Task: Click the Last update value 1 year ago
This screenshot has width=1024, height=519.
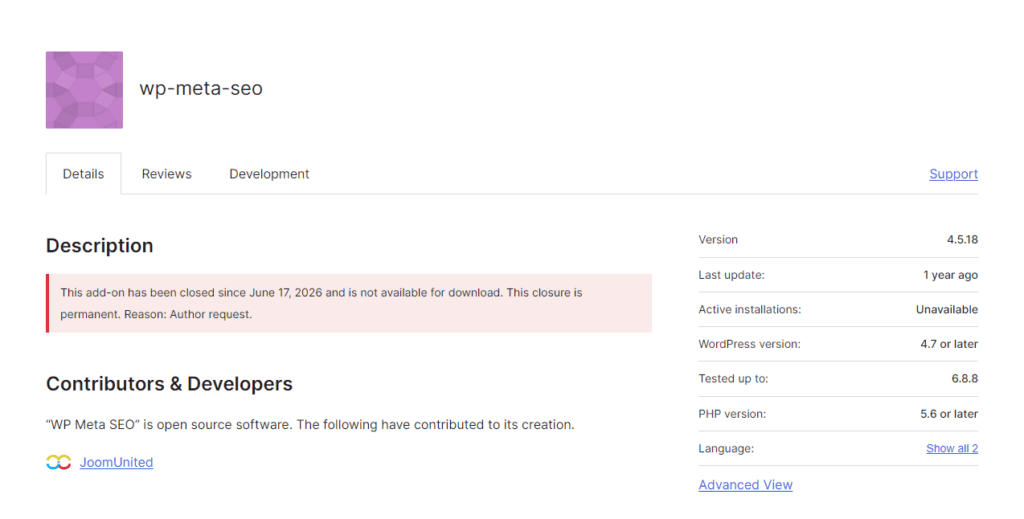Action: click(x=951, y=275)
